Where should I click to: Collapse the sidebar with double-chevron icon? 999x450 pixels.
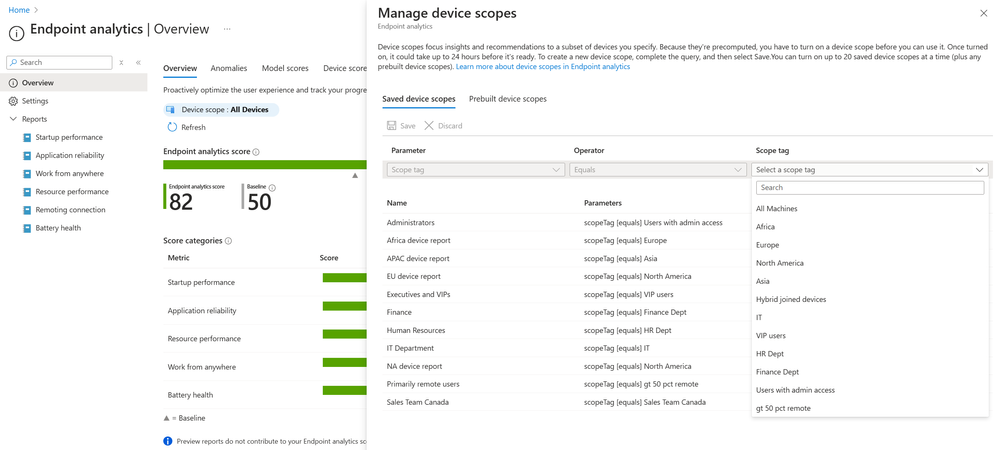tap(138, 62)
